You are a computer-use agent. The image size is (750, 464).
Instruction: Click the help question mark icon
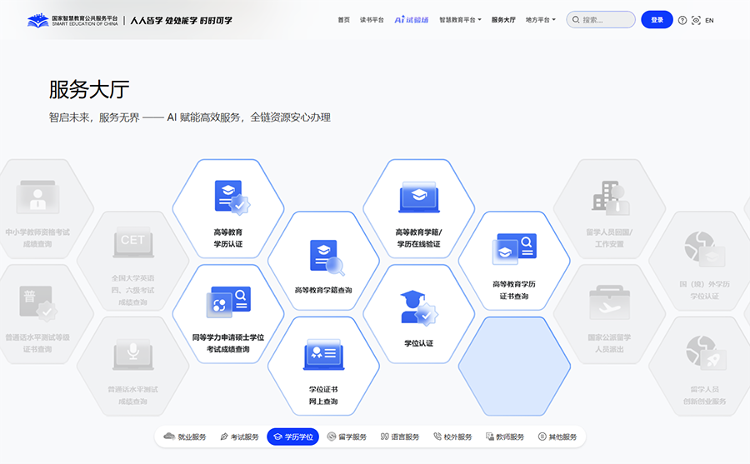[682, 20]
